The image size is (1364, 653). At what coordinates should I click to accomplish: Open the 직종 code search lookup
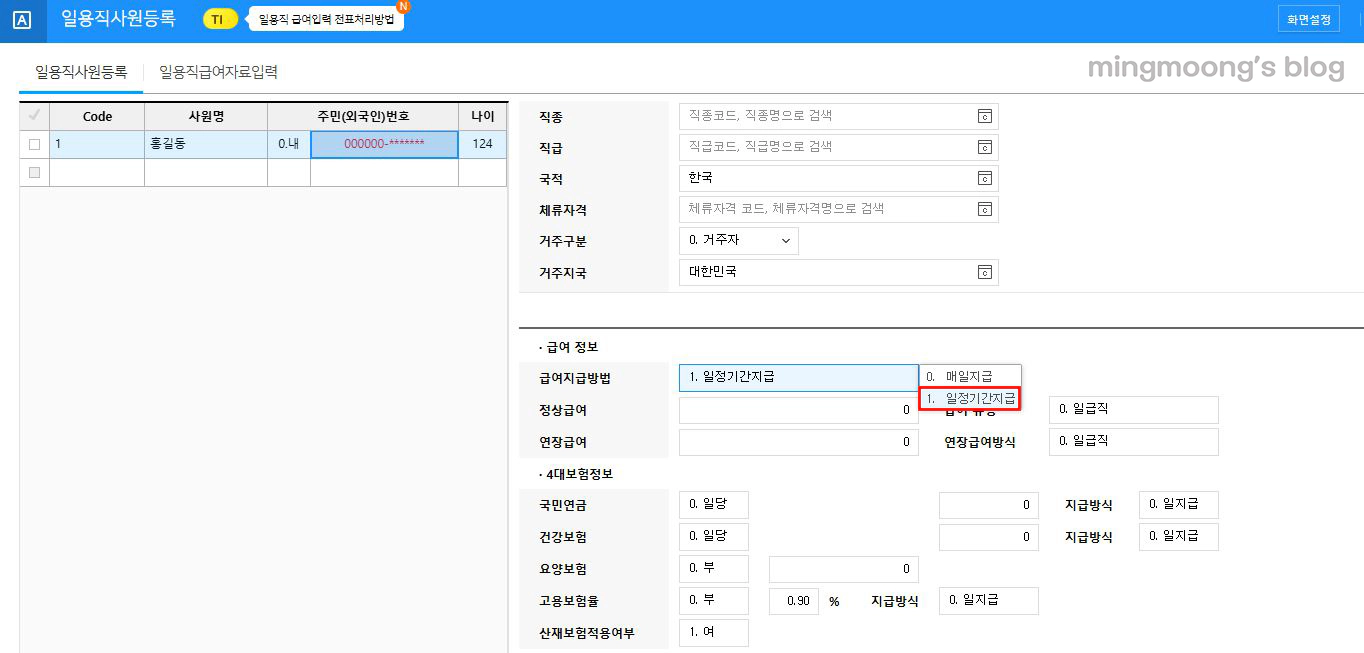(986, 116)
